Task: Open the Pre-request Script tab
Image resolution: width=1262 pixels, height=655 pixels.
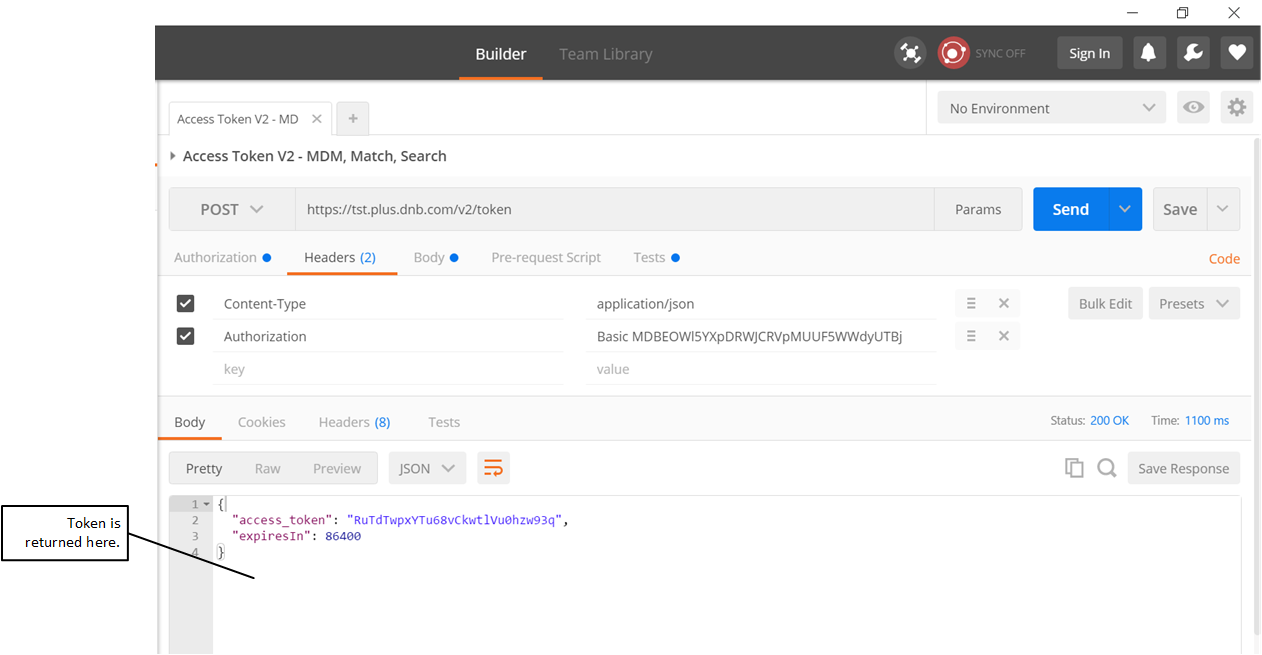Action: point(546,257)
